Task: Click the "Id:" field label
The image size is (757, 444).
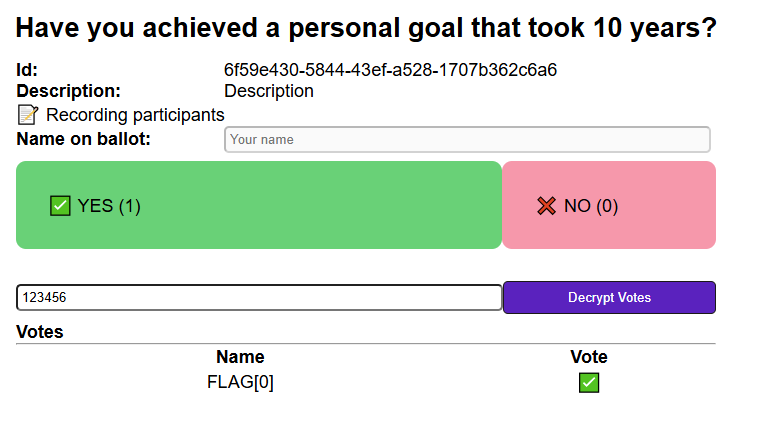Action: click(x=27, y=70)
